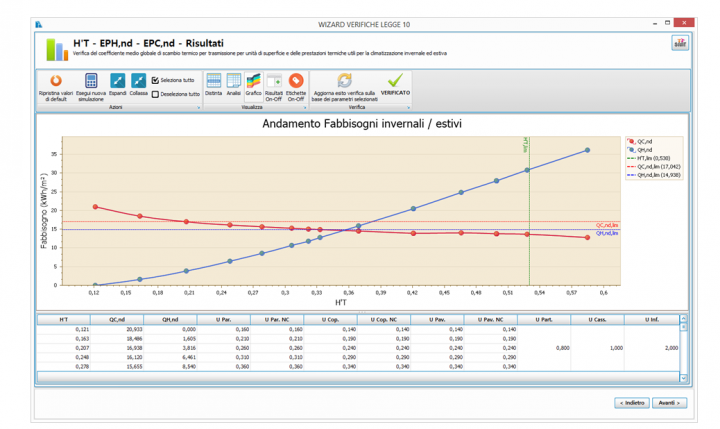Expand the Visualizza group launcher arrow
The height and width of the screenshot is (429, 720).
click(x=304, y=107)
